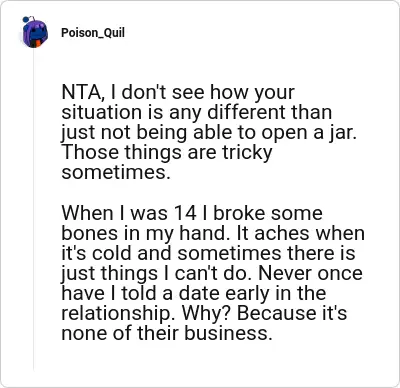Click the word 'sometimes.' ending the first paragraph
This screenshot has width=400, height=388.
tap(116, 172)
